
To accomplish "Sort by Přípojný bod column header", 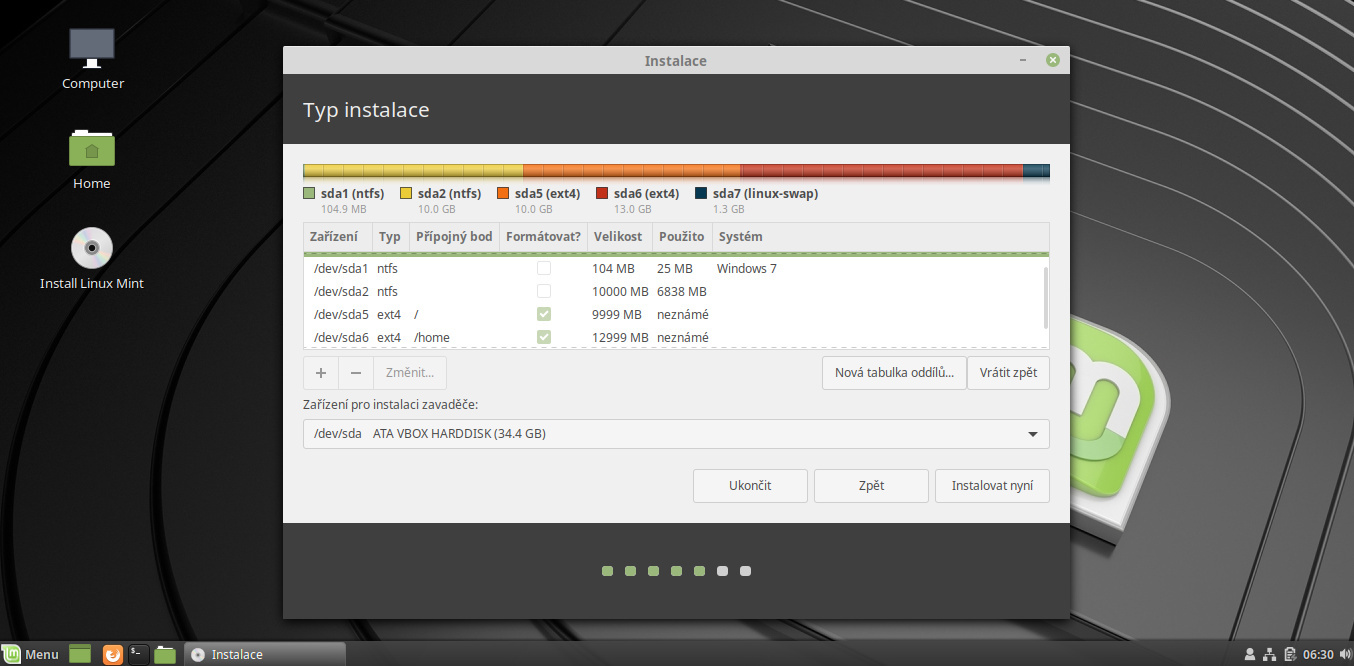I will click(454, 237).
